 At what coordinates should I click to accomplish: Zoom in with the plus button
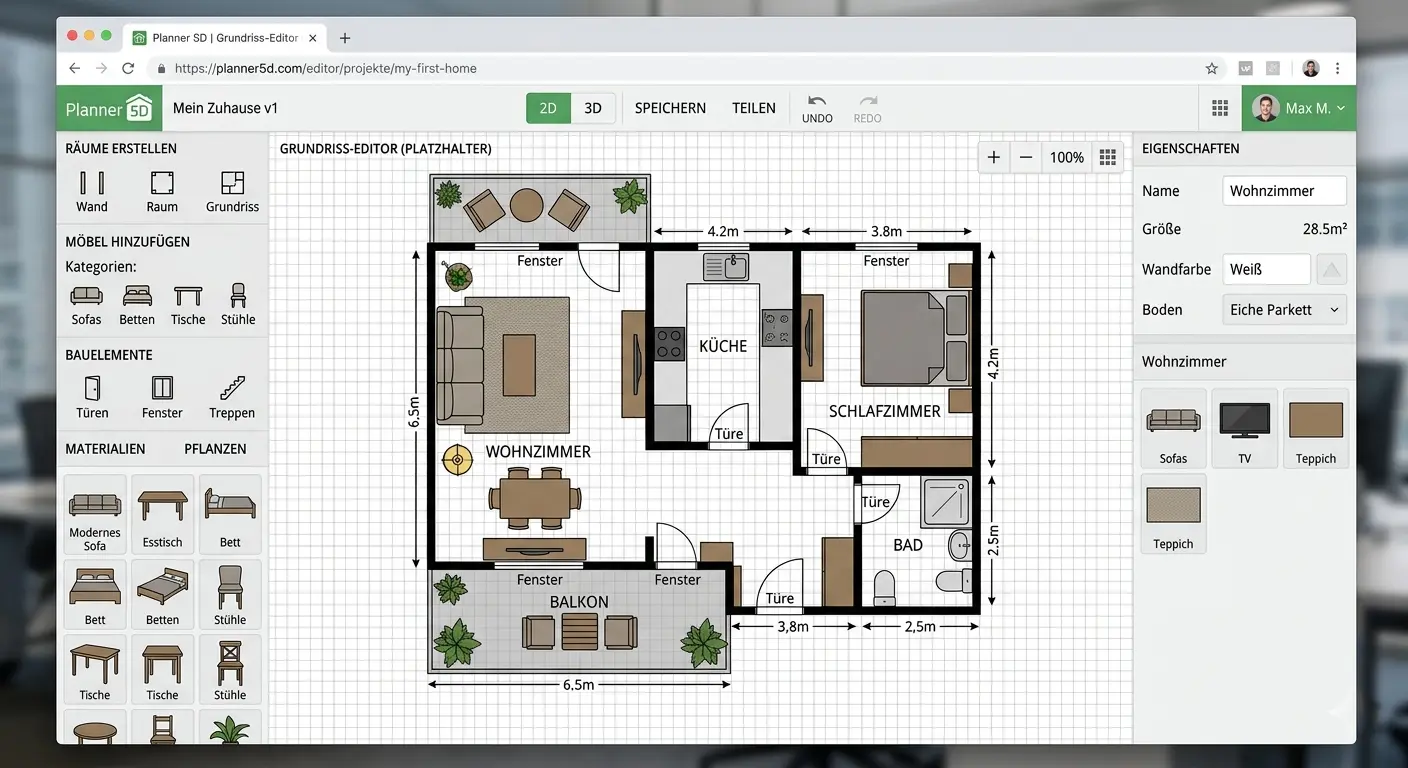click(x=994, y=157)
